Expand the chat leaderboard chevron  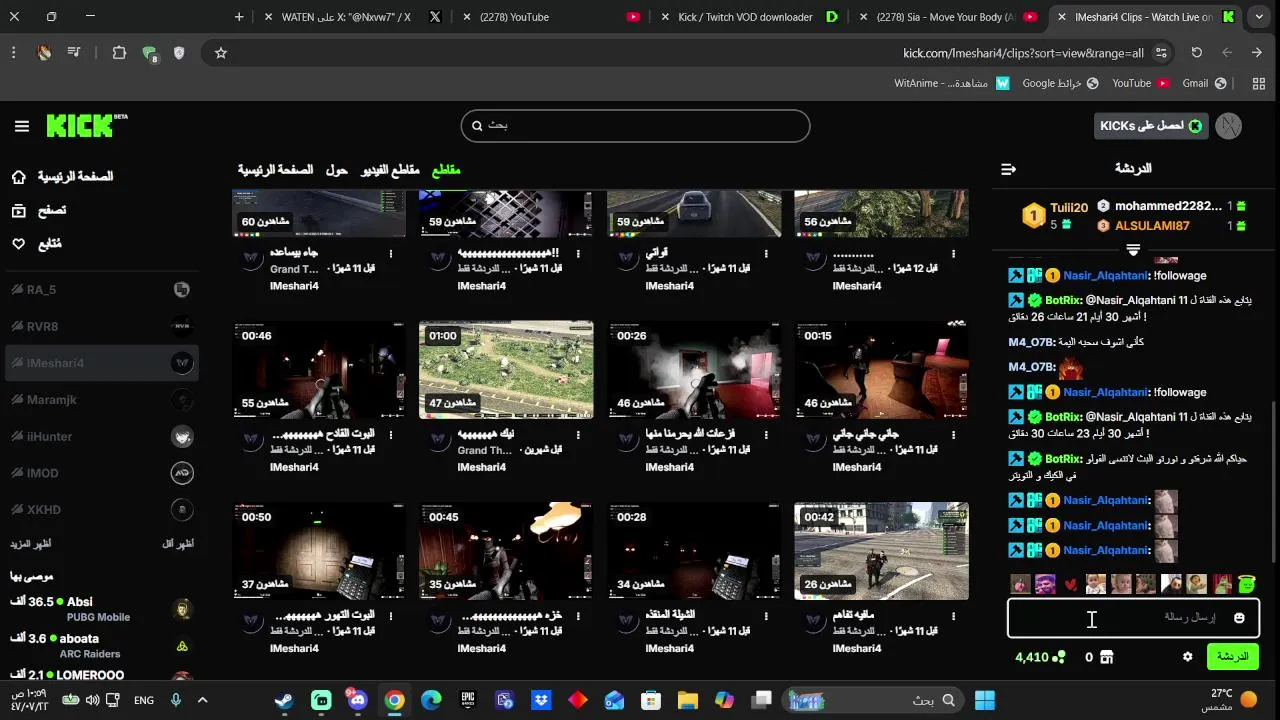click(1133, 249)
